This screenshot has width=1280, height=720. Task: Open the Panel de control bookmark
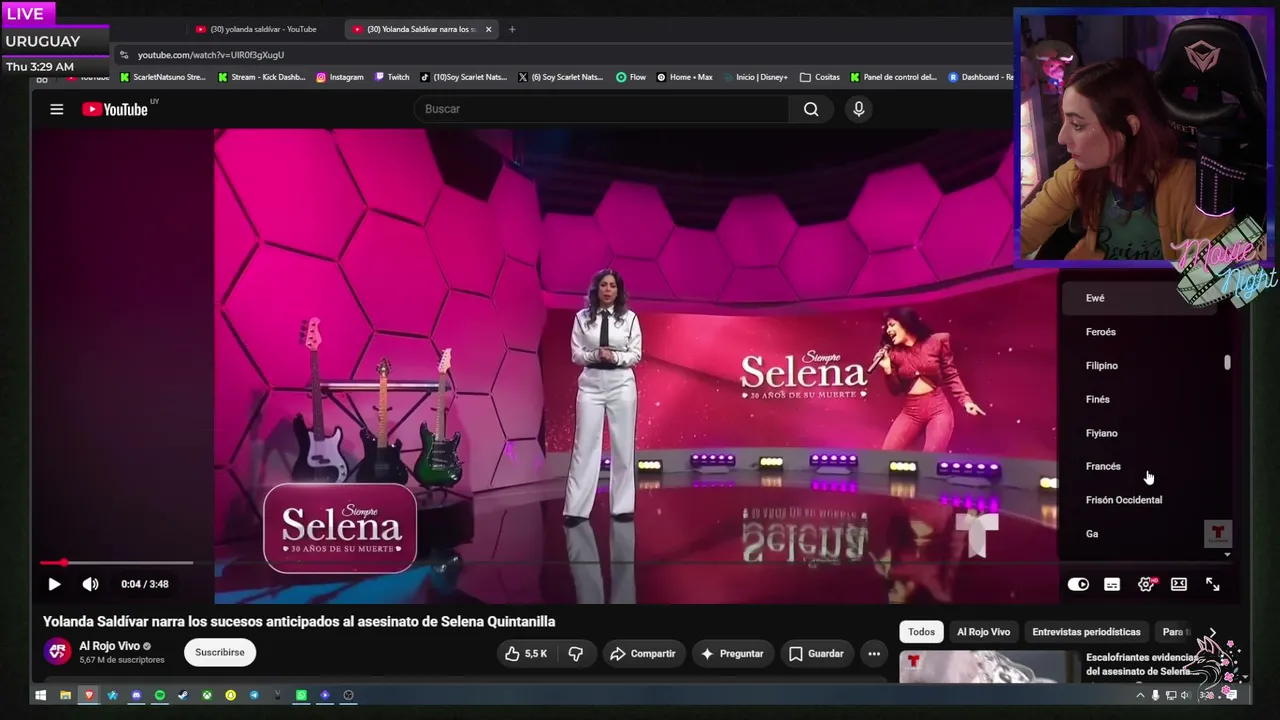coord(894,77)
